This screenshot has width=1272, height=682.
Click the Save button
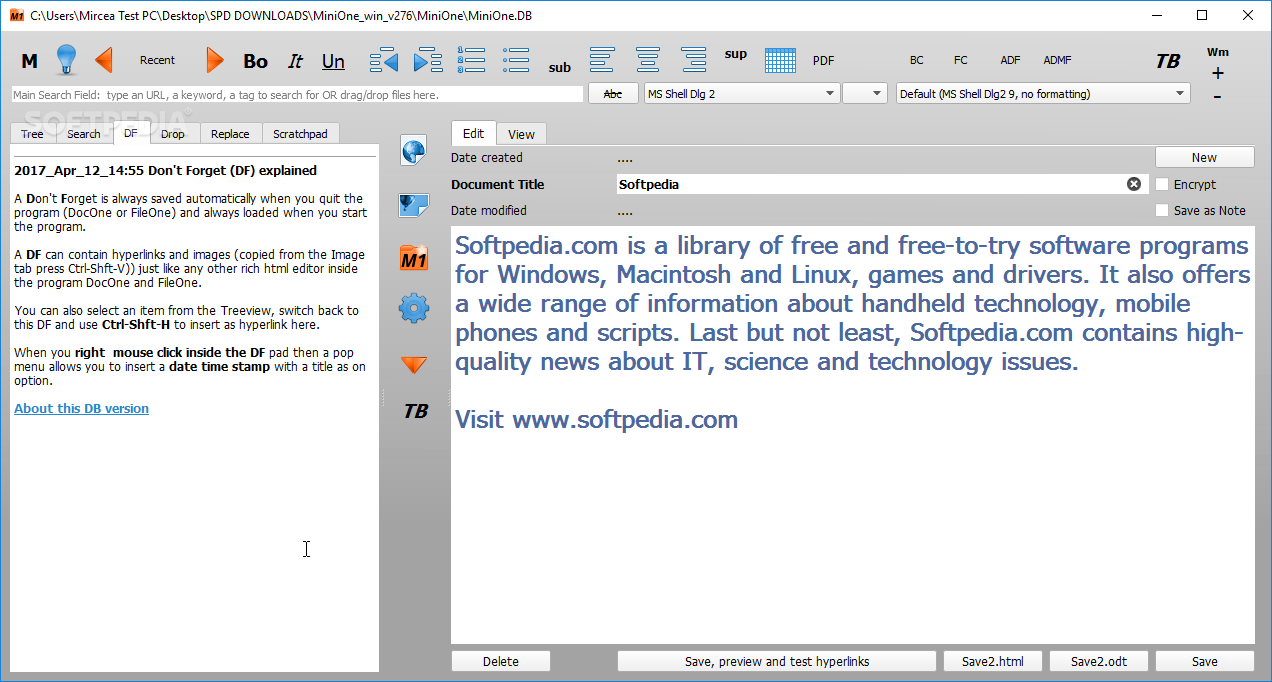(x=1205, y=661)
